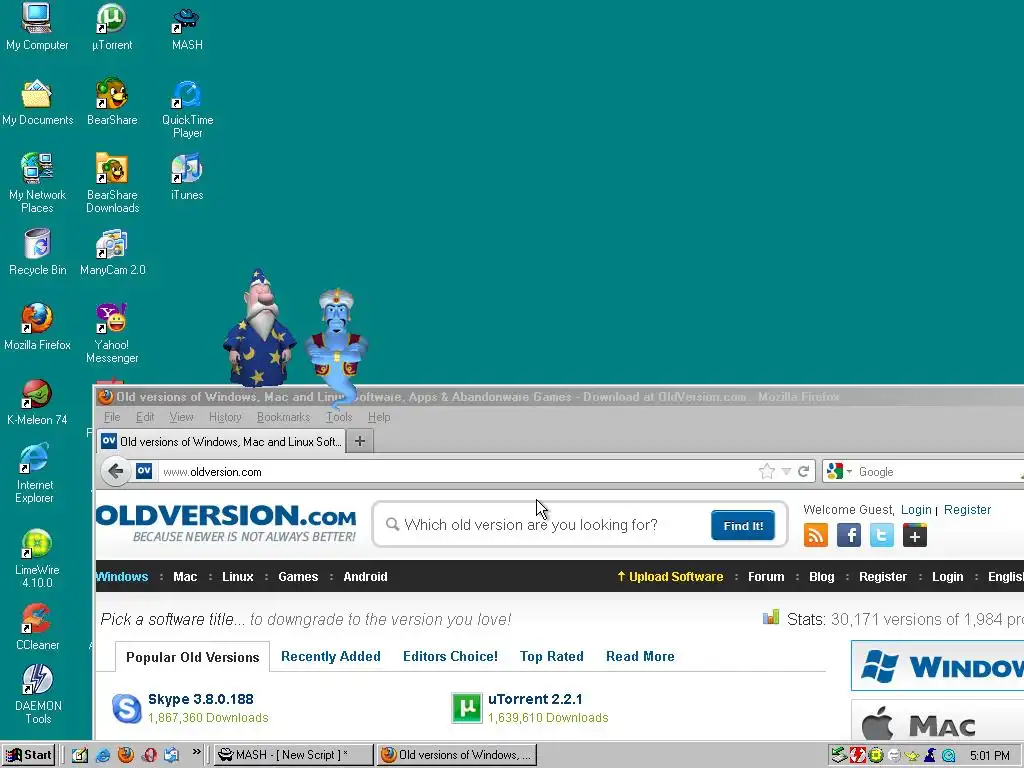Click the OLDVERSION.com site logo

tap(226, 522)
